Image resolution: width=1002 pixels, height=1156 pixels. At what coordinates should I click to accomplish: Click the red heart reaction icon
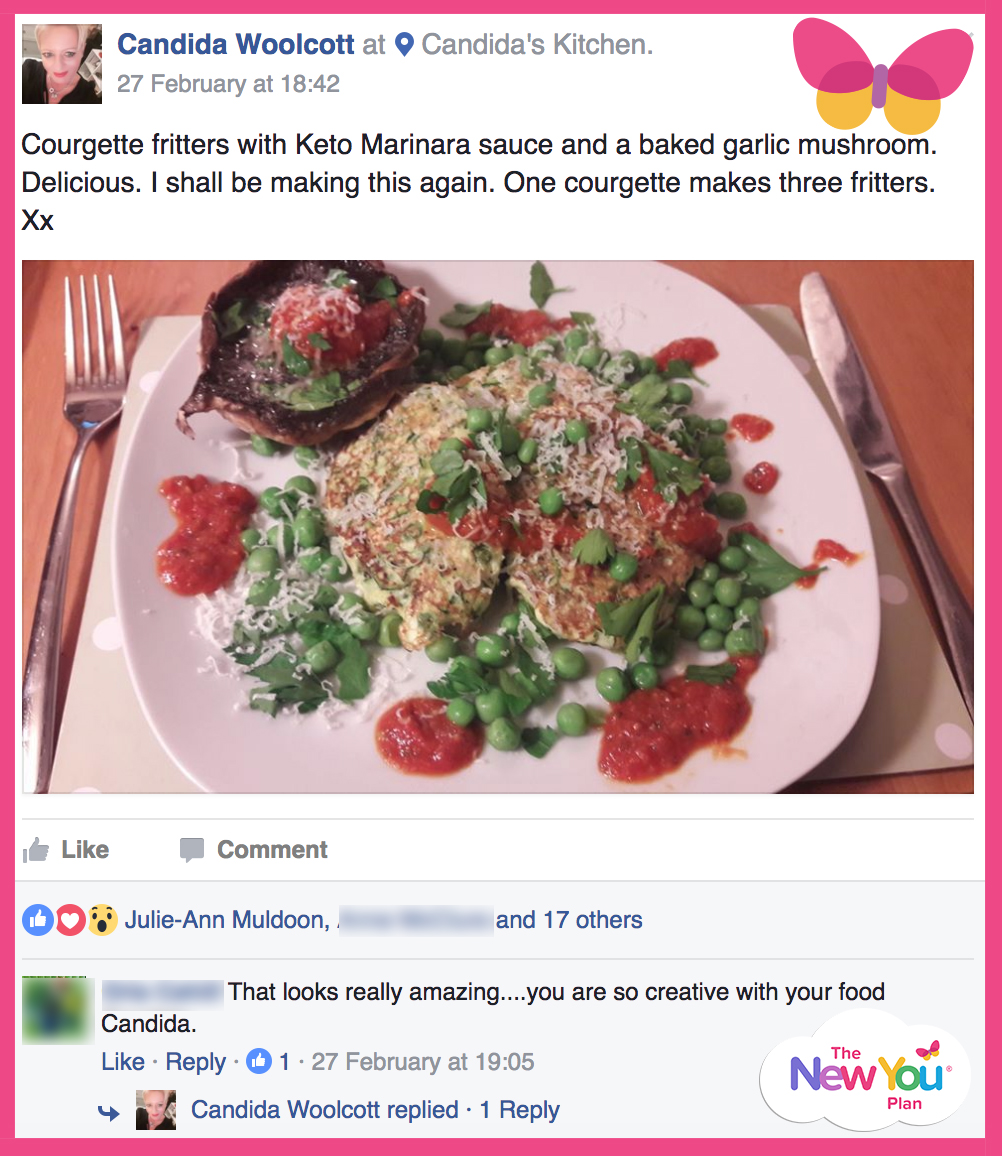(71, 920)
